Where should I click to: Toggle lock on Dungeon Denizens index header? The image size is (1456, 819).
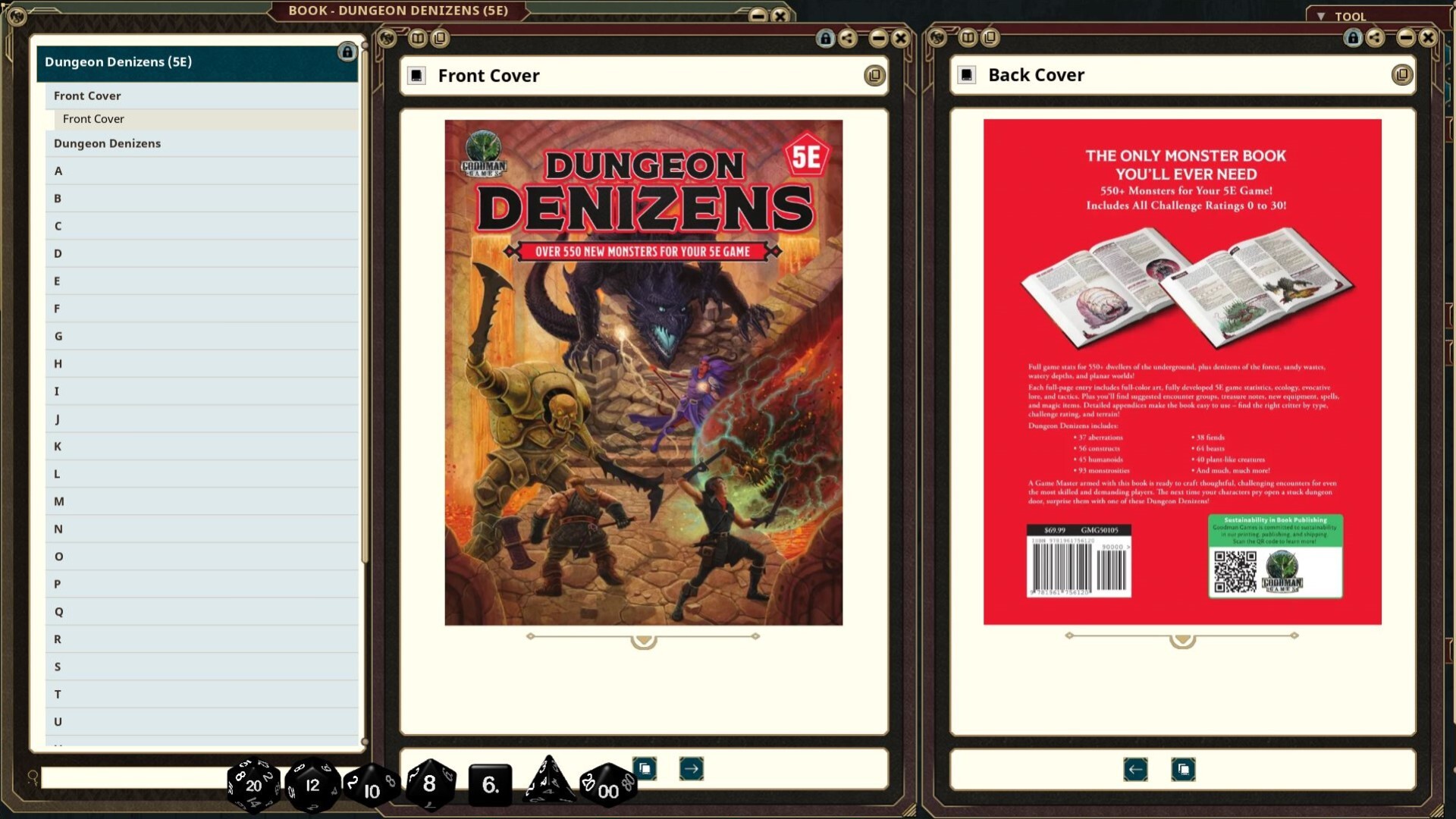tap(347, 52)
